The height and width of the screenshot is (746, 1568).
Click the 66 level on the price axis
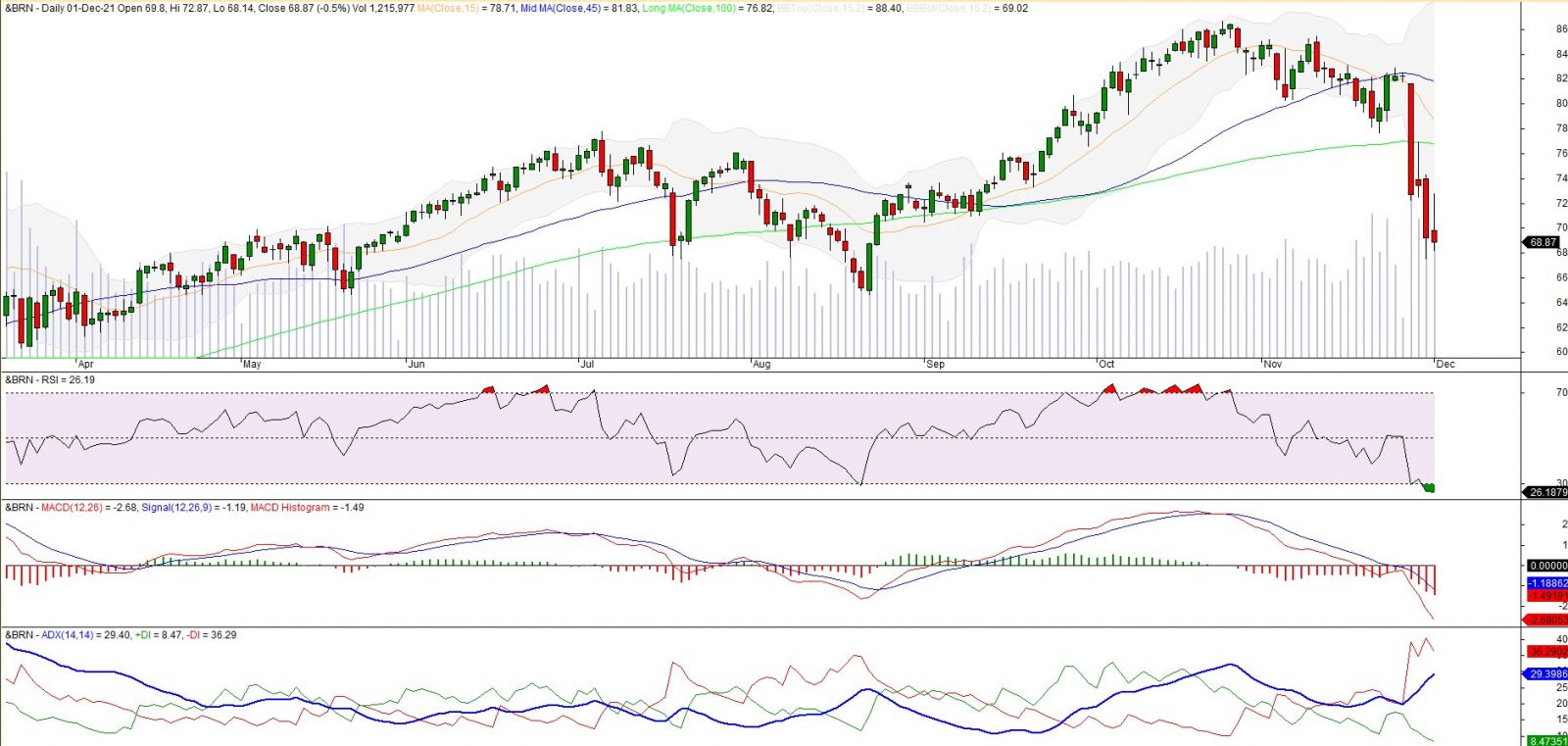pos(1561,277)
